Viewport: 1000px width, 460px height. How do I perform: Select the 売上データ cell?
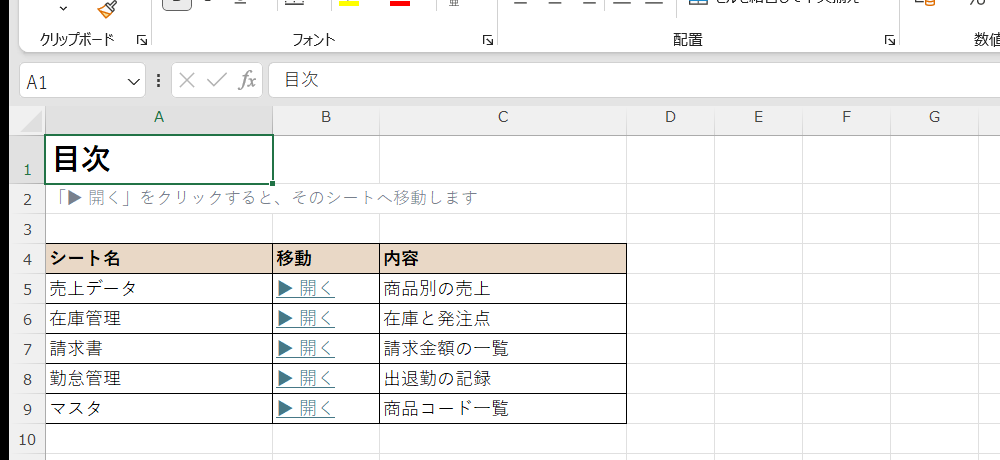click(159, 289)
